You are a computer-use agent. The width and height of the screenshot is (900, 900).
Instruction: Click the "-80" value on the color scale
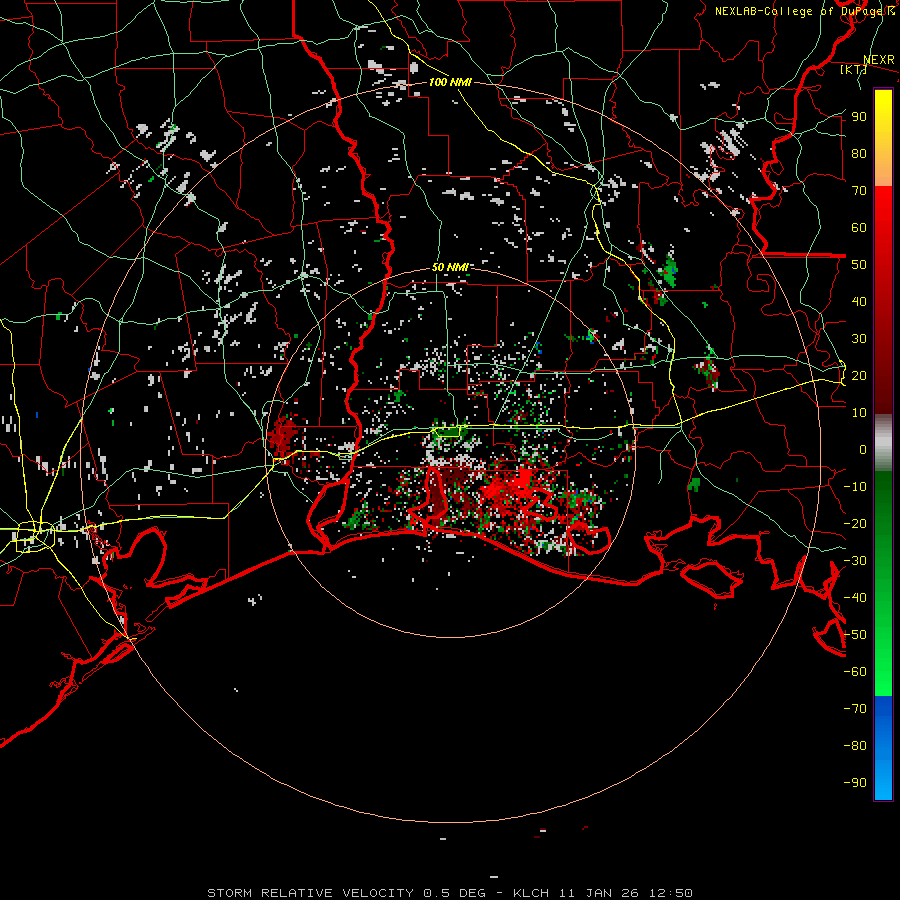click(x=855, y=746)
